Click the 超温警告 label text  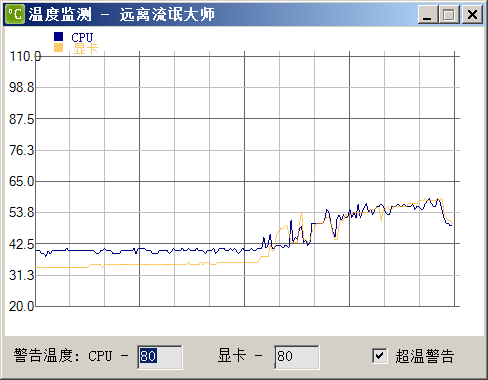425,356
